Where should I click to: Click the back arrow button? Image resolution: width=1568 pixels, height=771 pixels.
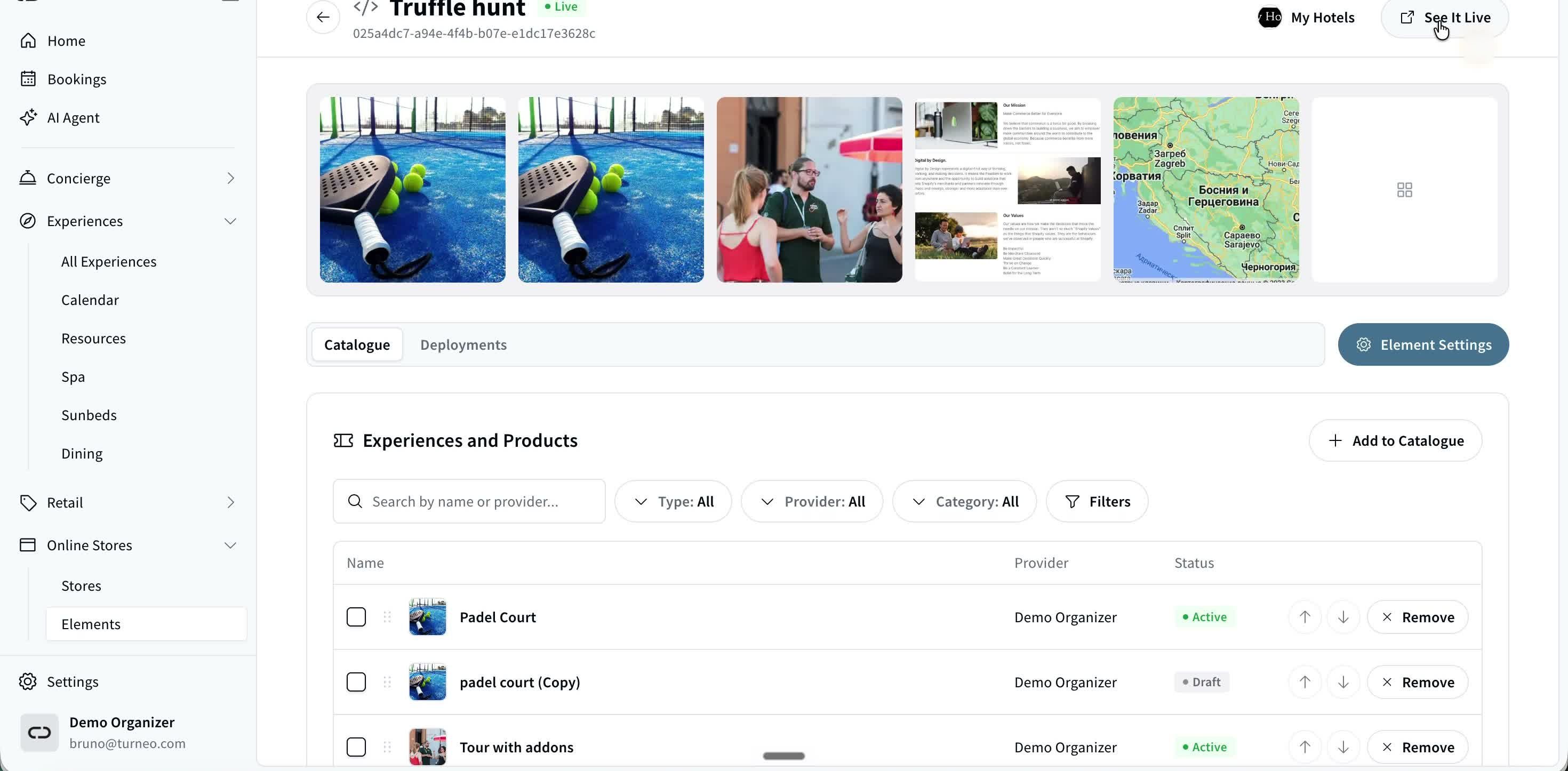[x=323, y=17]
